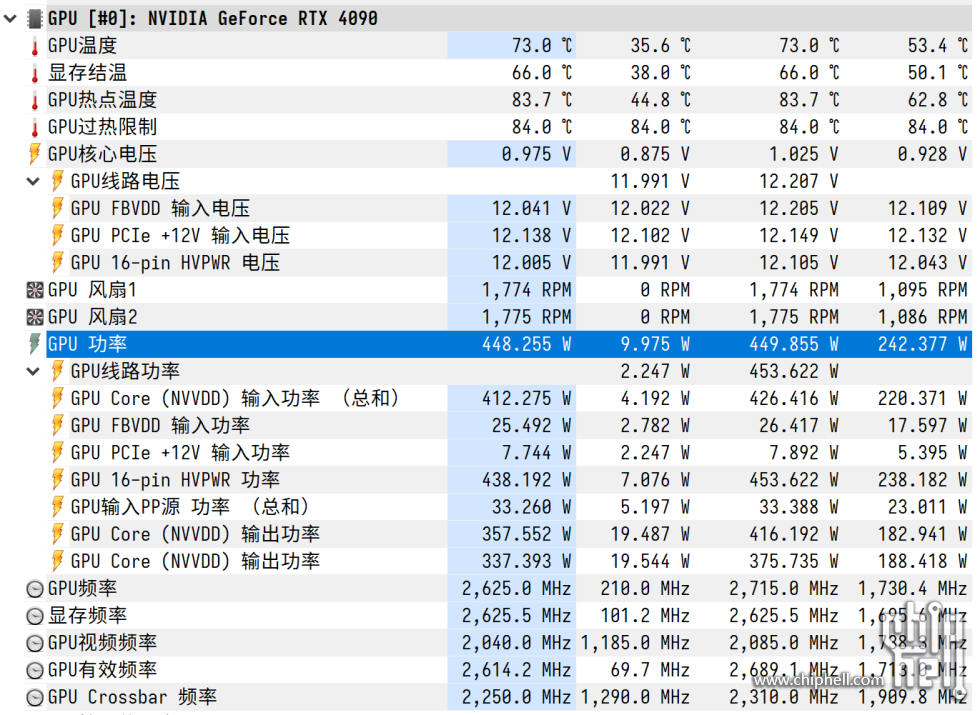Select the GPU热点温度 row label
980x715 pixels.
(x=102, y=100)
